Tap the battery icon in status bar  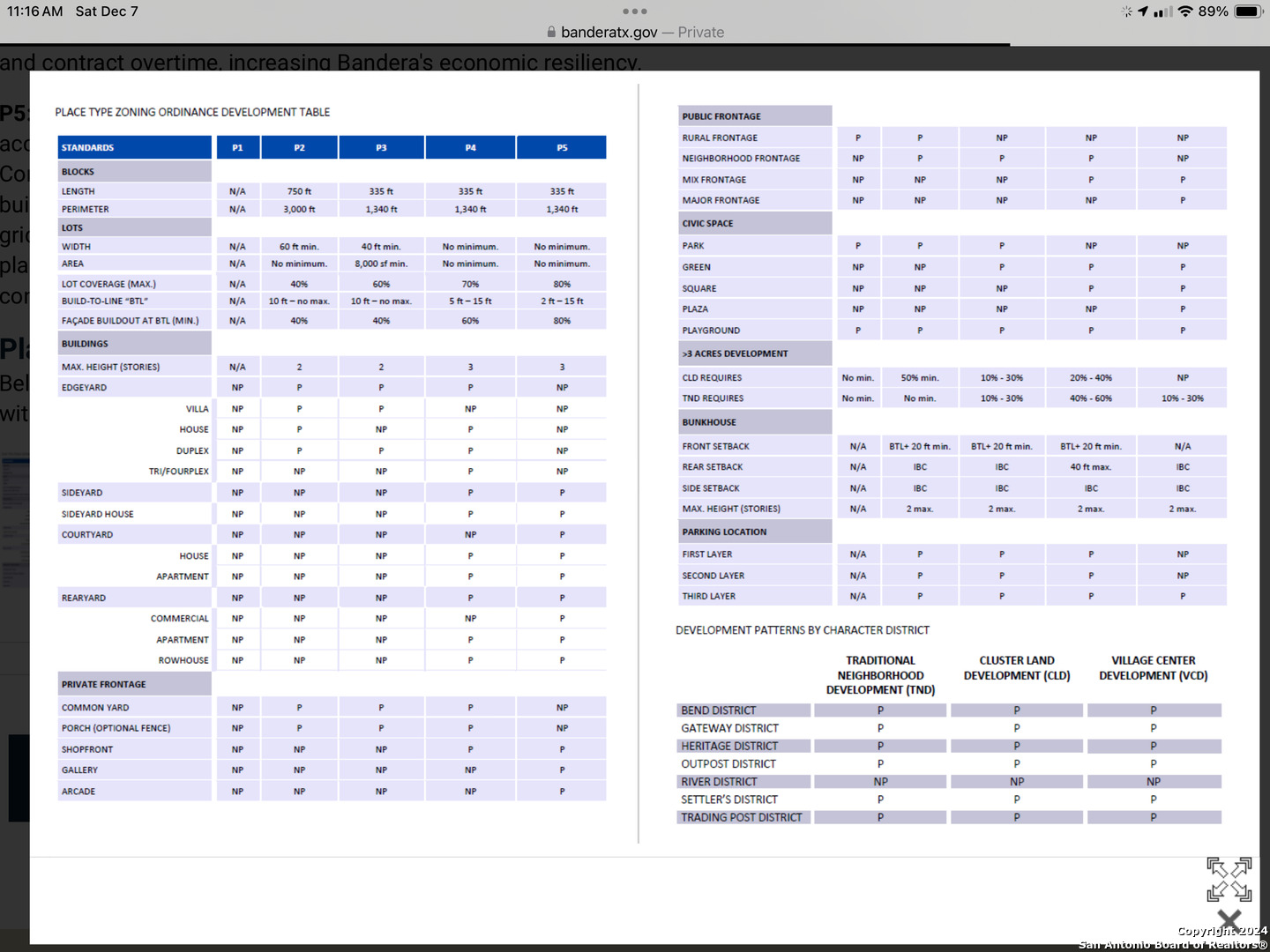tap(1249, 11)
